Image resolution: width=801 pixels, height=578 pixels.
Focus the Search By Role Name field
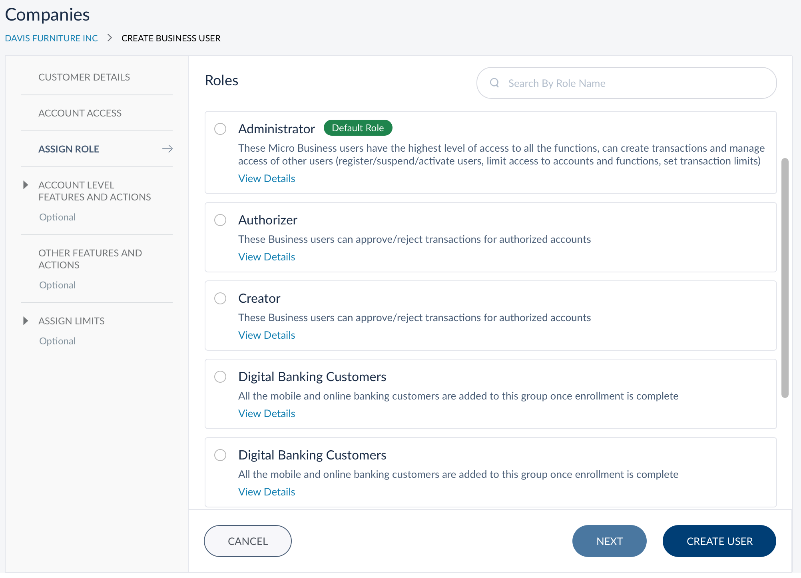click(635, 83)
